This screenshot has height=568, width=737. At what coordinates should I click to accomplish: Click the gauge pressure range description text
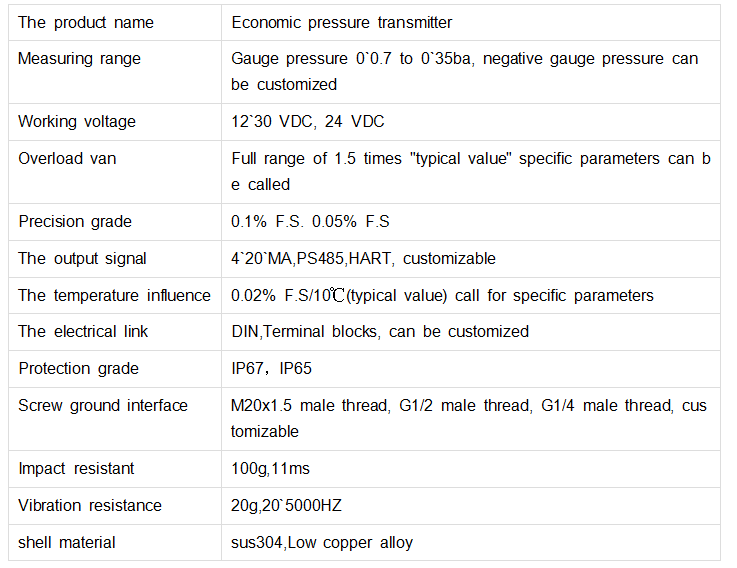[464, 71]
